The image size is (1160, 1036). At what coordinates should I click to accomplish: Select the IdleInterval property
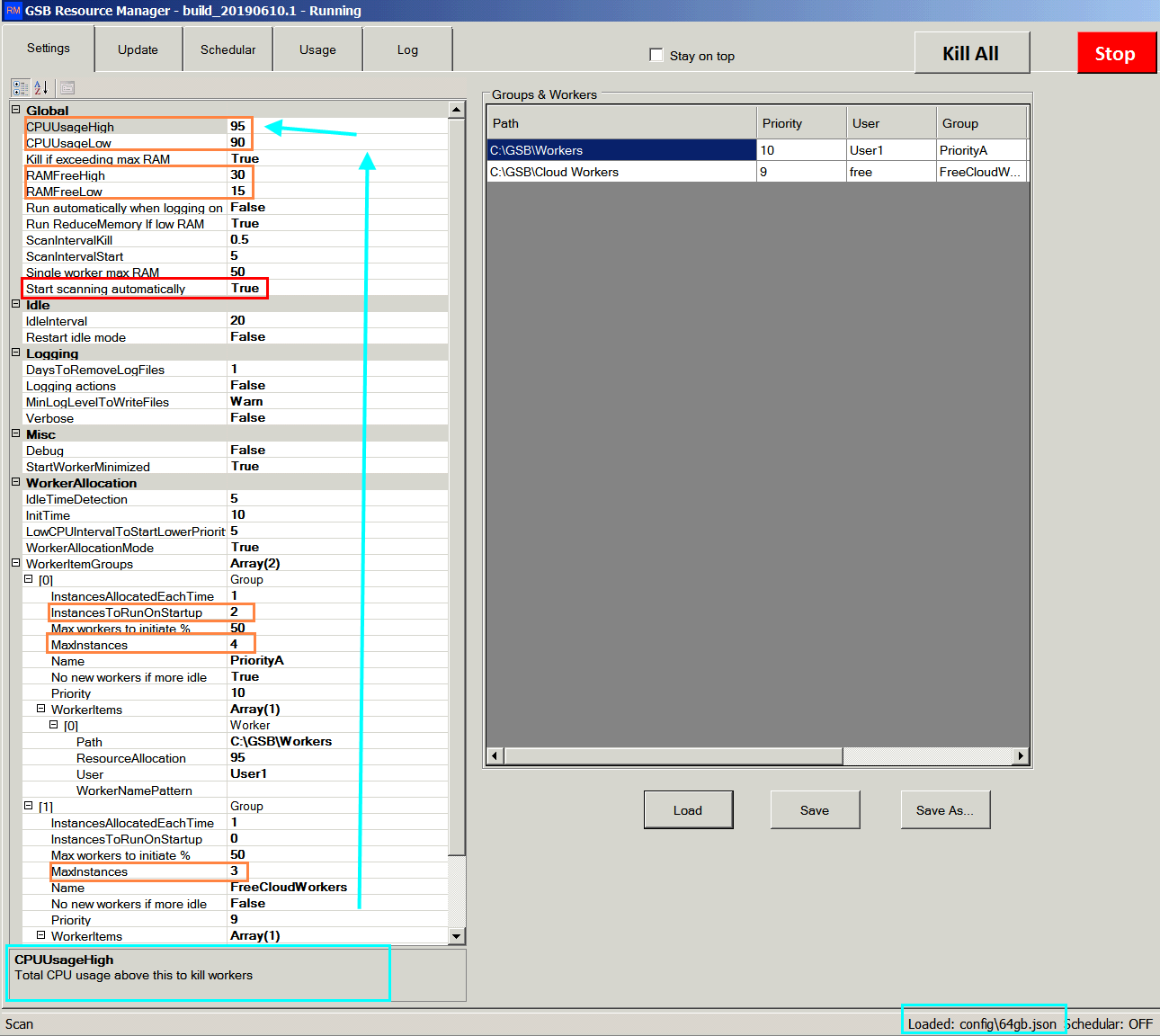235,320
